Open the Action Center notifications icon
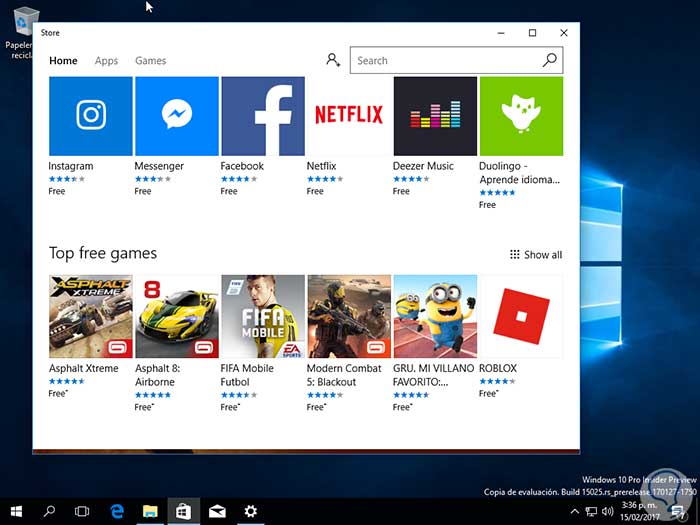 click(679, 512)
